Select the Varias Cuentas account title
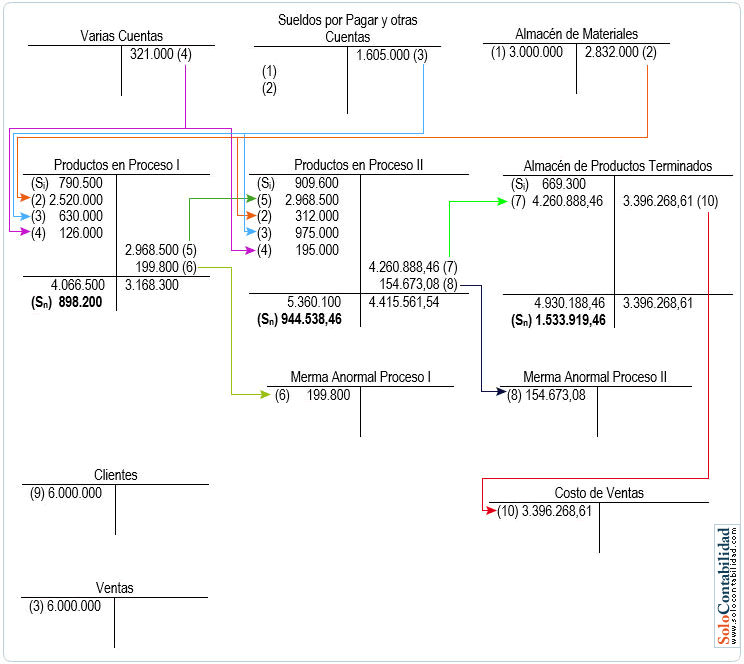This screenshot has width=744, height=664. [x=121, y=36]
